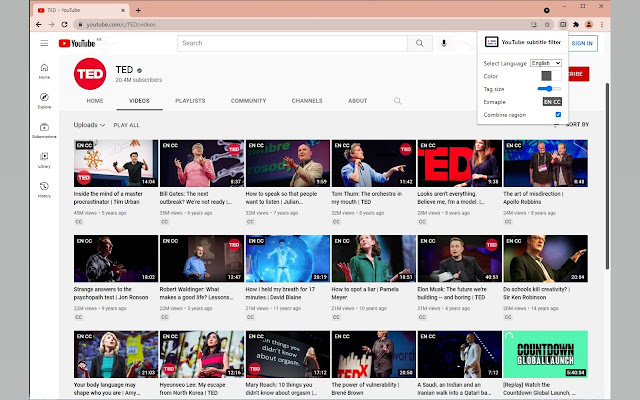Open the YouTube hamburger guide menu

(44, 43)
